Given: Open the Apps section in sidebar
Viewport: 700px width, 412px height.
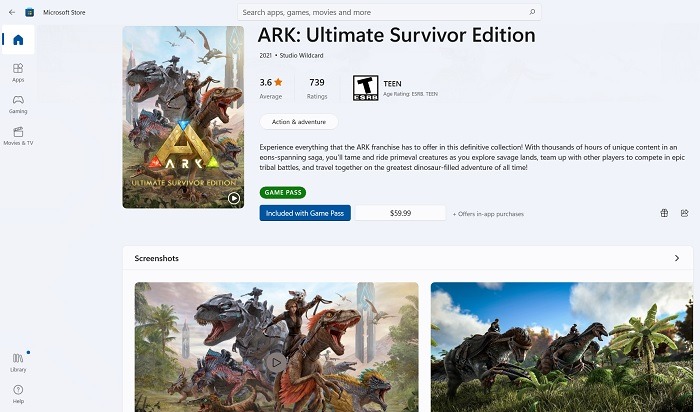Looking at the screenshot, I should click(18, 72).
